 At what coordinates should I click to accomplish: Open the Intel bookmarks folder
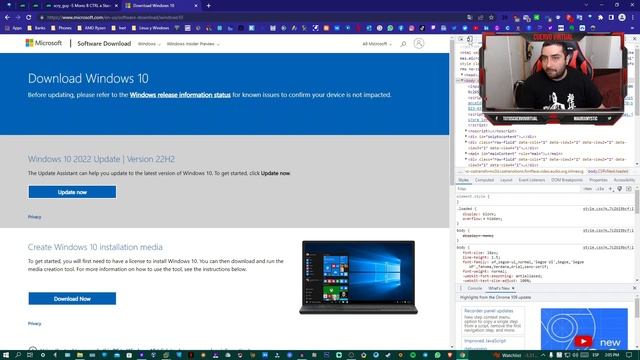click(119, 28)
